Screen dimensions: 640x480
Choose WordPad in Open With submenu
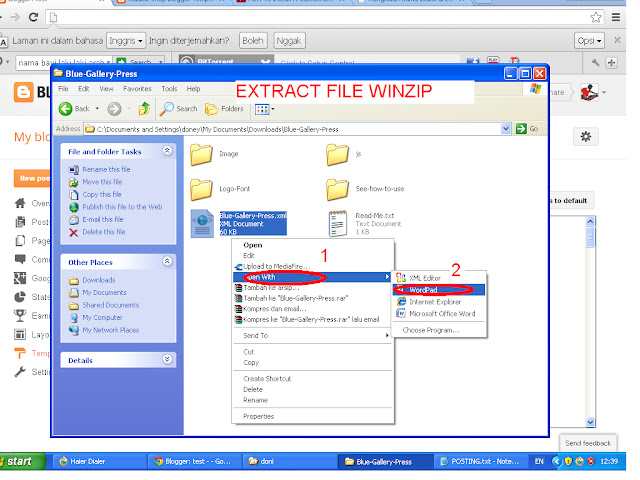(439, 290)
